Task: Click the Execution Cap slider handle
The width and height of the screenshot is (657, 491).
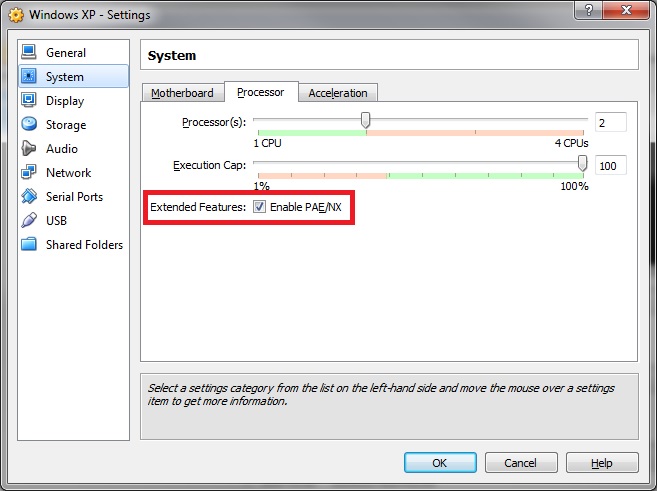Action: coord(582,163)
